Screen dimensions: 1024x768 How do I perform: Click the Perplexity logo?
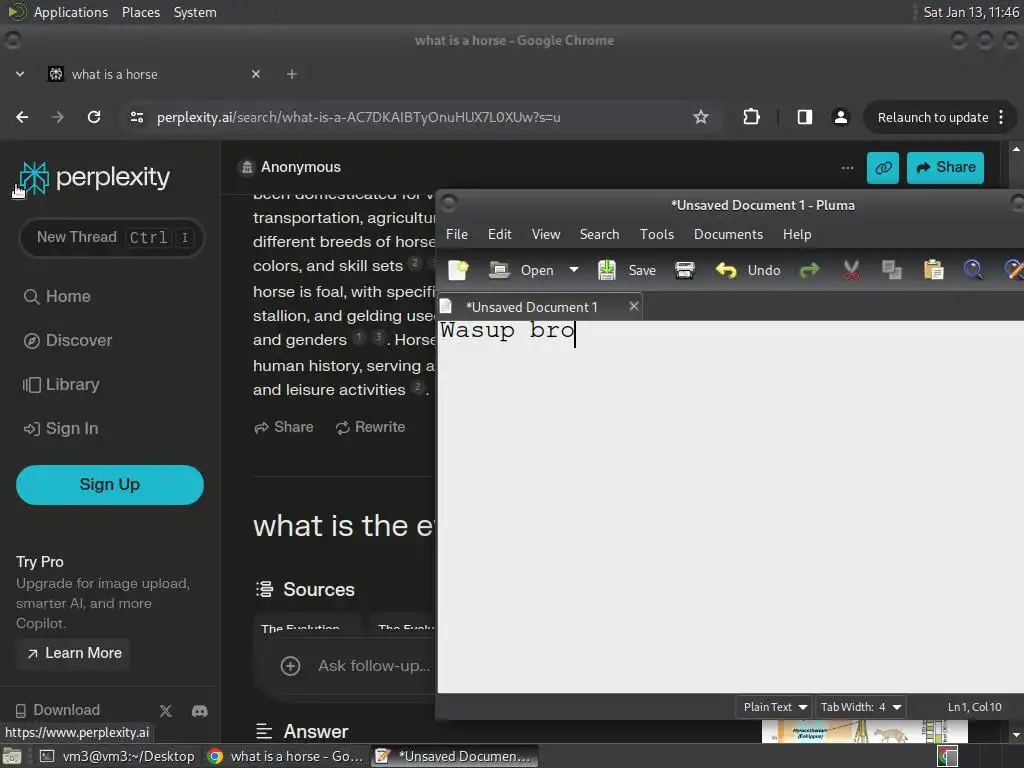point(94,178)
